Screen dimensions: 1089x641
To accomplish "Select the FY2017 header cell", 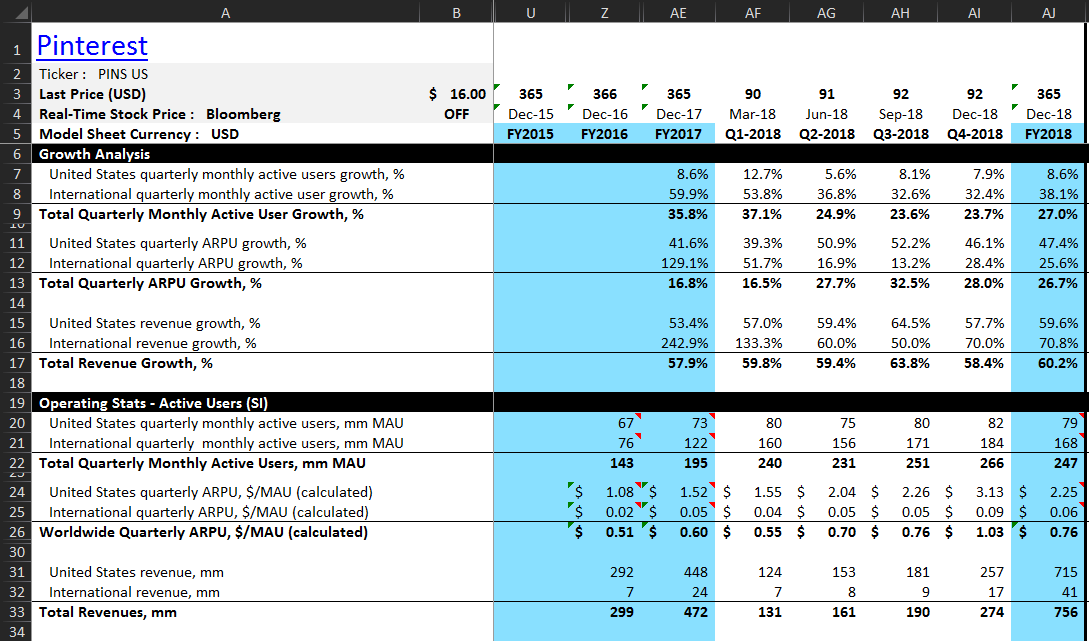I will point(679,134).
